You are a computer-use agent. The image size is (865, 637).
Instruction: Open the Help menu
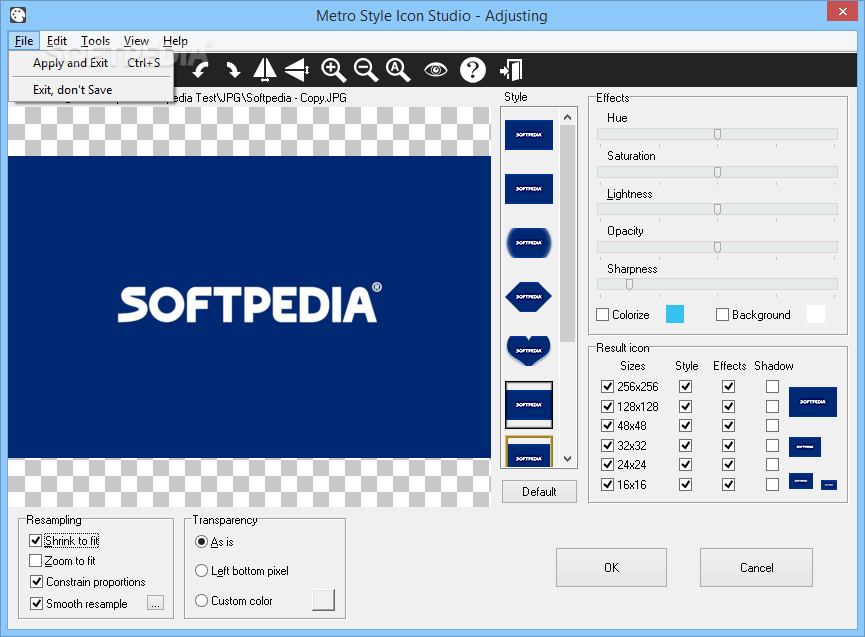point(175,41)
